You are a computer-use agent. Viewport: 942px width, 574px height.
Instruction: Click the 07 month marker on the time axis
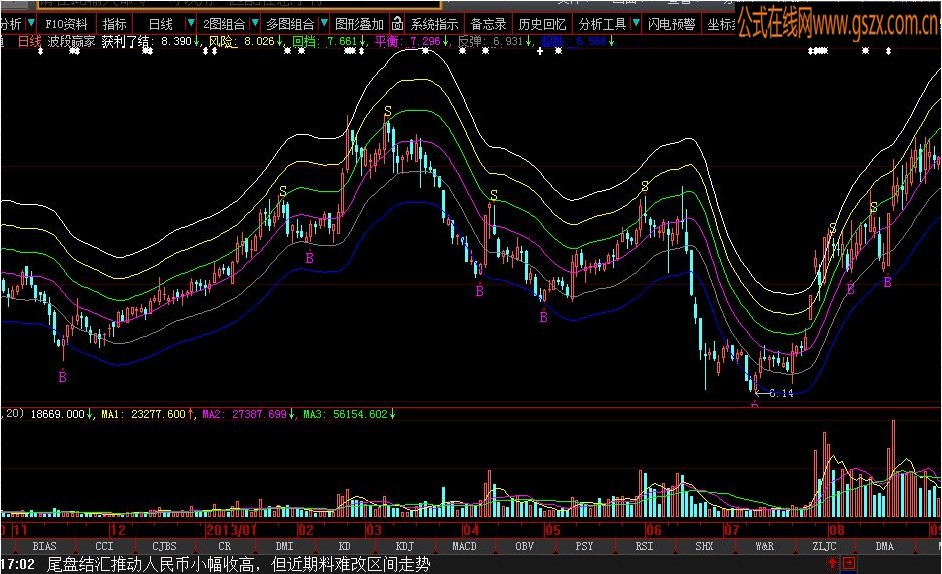tap(731, 530)
